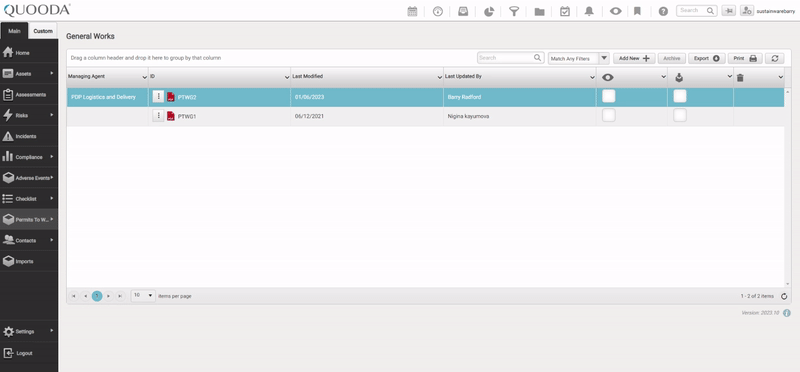Image resolution: width=800 pixels, height=372 pixels.
Task: Tick the archive checkbox for PTW02
Action: click(x=680, y=96)
